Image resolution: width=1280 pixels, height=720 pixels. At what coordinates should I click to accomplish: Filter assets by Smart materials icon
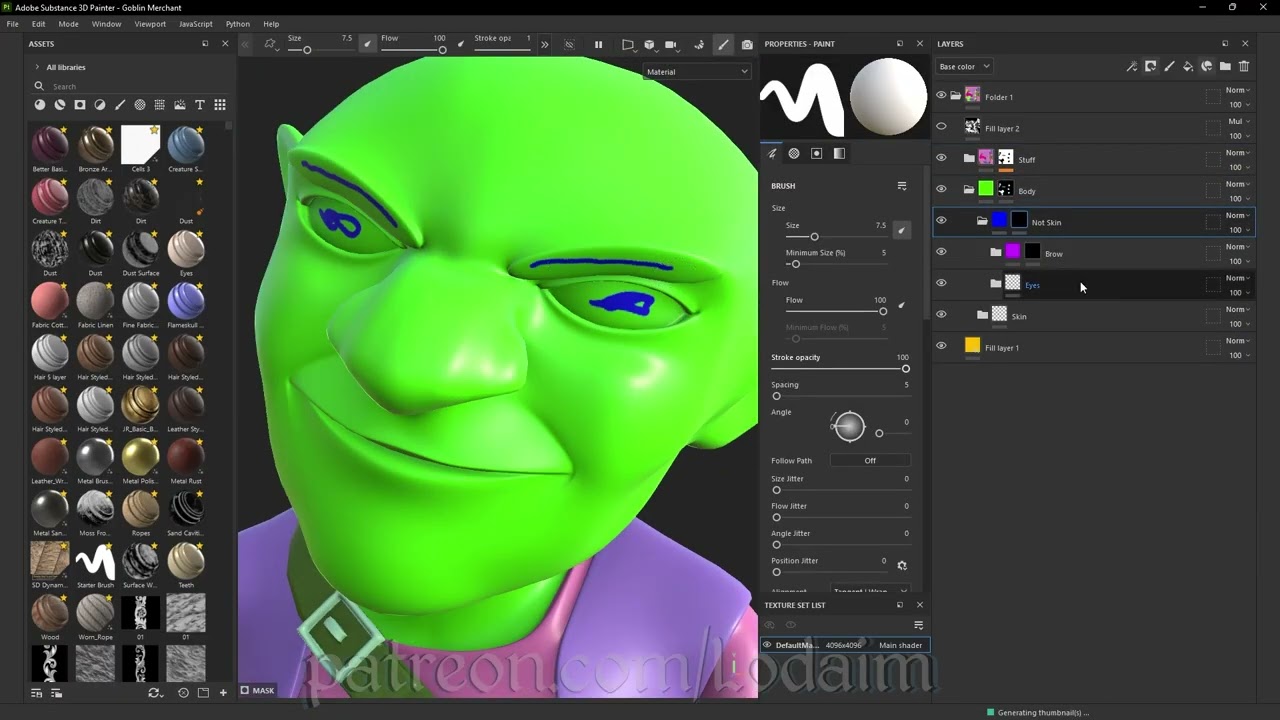[60, 105]
